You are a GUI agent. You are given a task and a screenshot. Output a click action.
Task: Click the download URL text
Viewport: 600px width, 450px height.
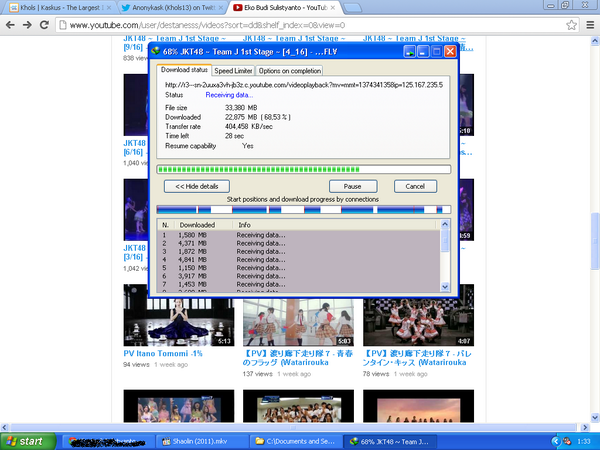[304, 85]
